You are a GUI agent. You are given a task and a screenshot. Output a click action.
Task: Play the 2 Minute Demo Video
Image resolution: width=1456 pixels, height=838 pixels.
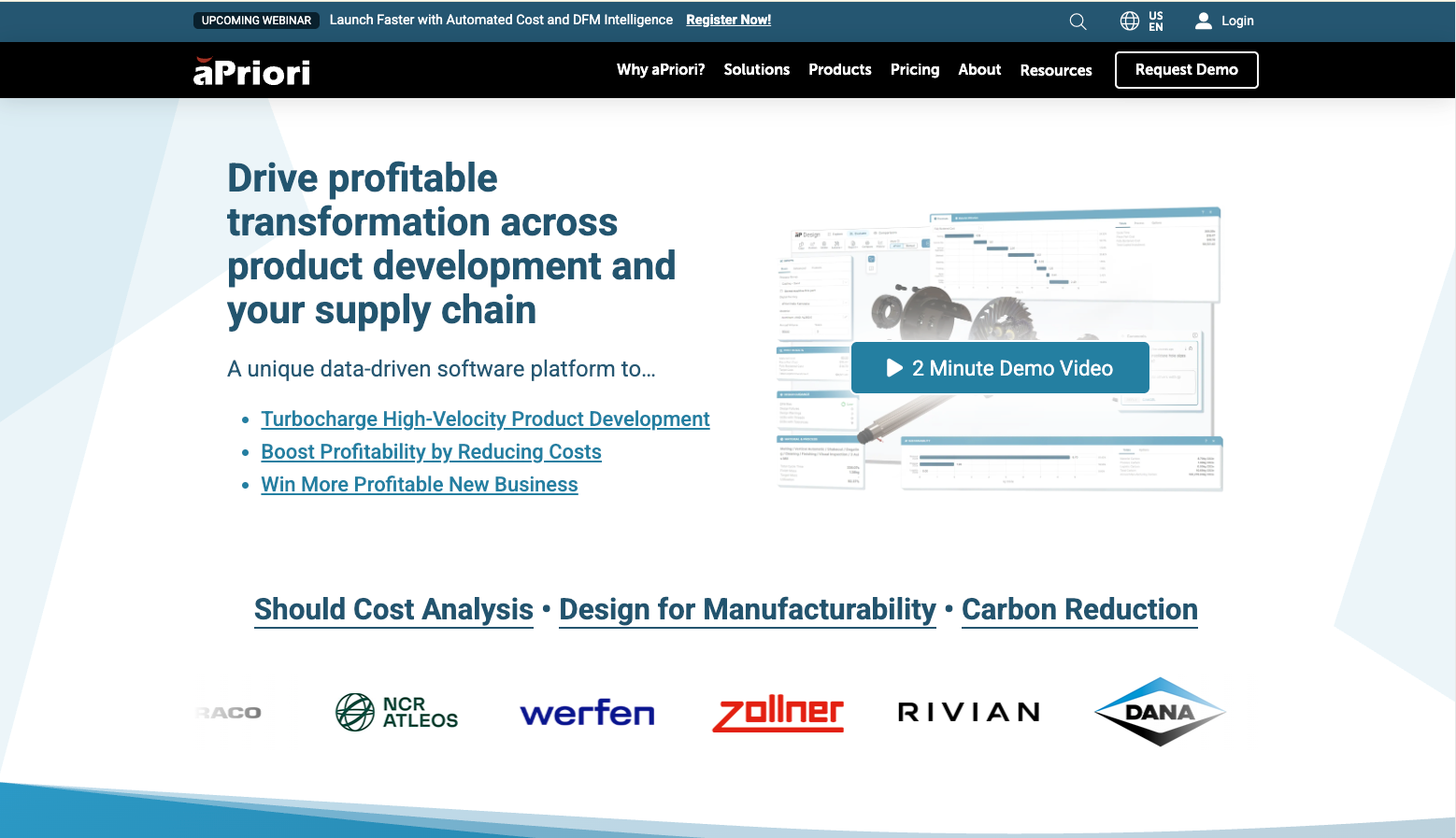point(999,368)
